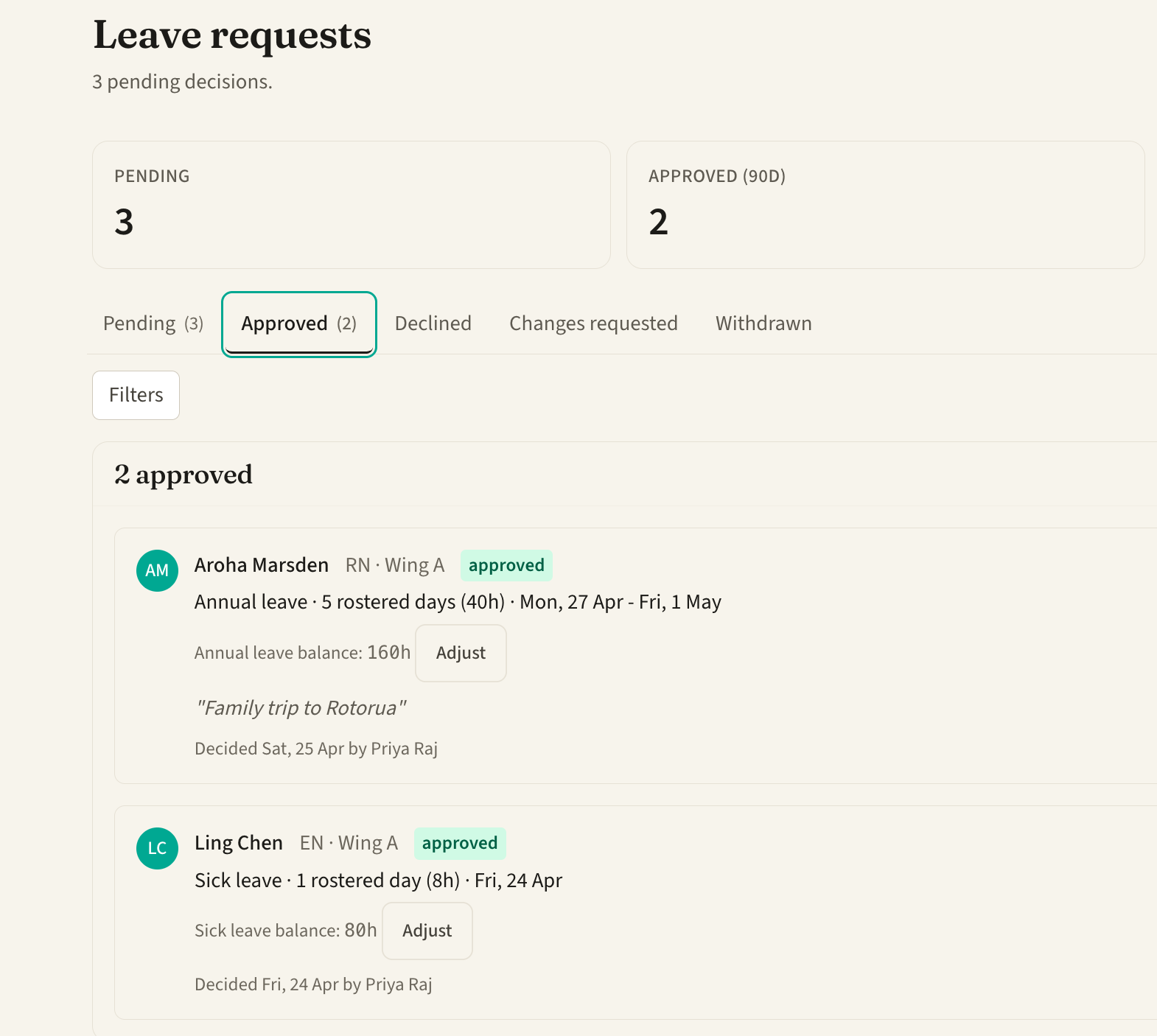1157x1036 pixels.
Task: Click the Pending summary card
Action: tap(352, 205)
